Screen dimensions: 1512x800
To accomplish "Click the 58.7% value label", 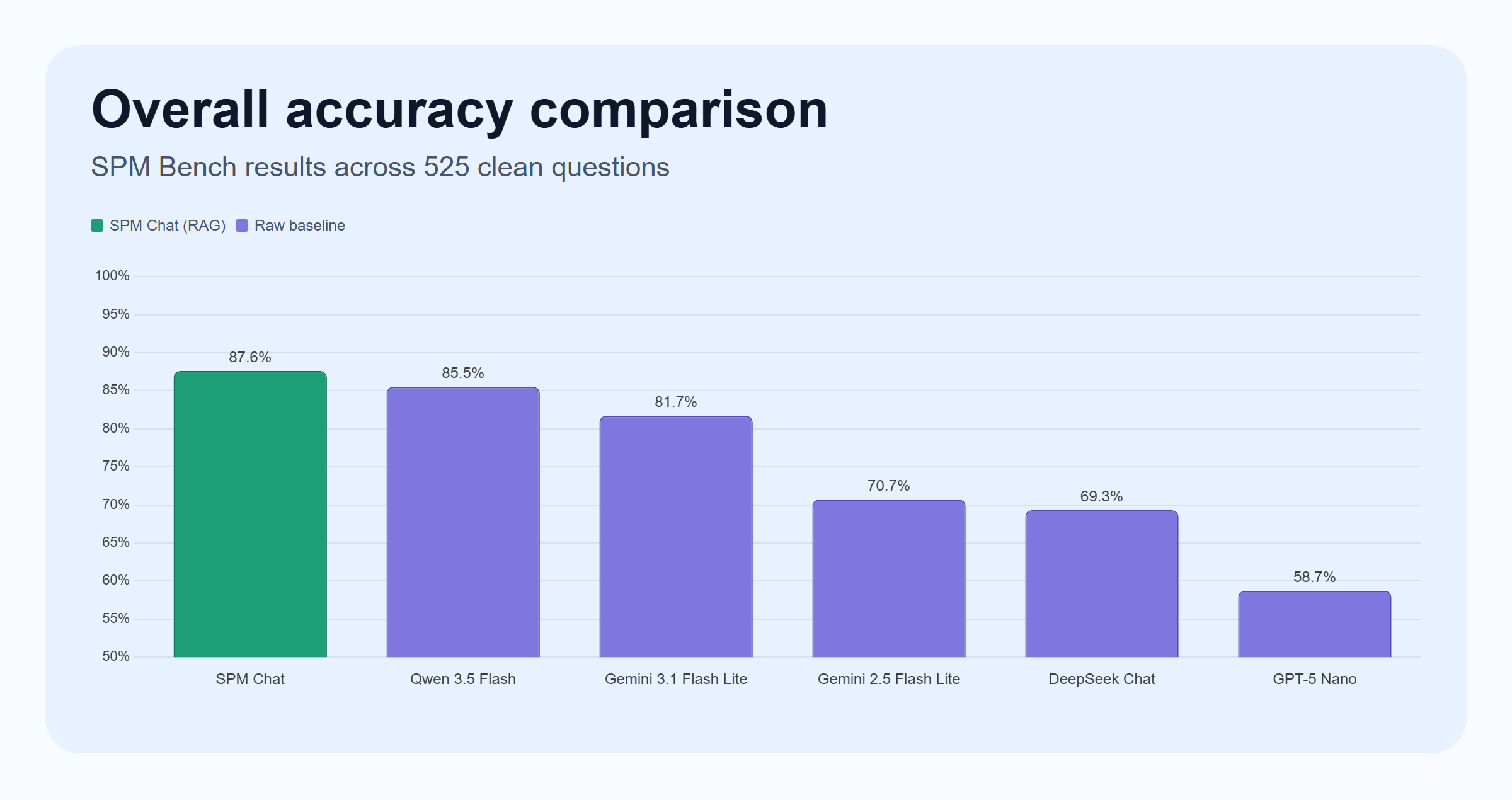I will (x=1314, y=577).
